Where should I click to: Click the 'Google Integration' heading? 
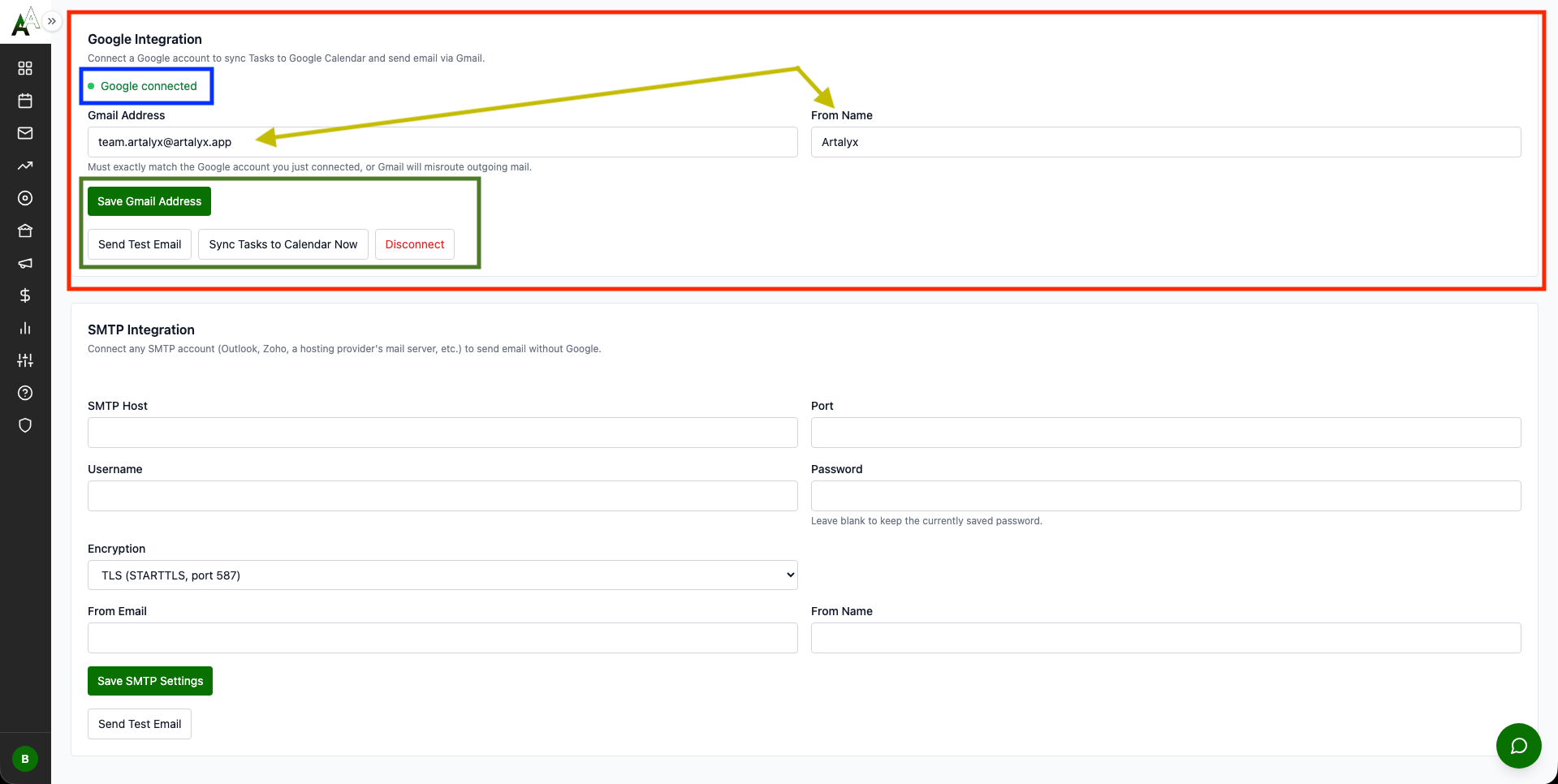(x=145, y=39)
